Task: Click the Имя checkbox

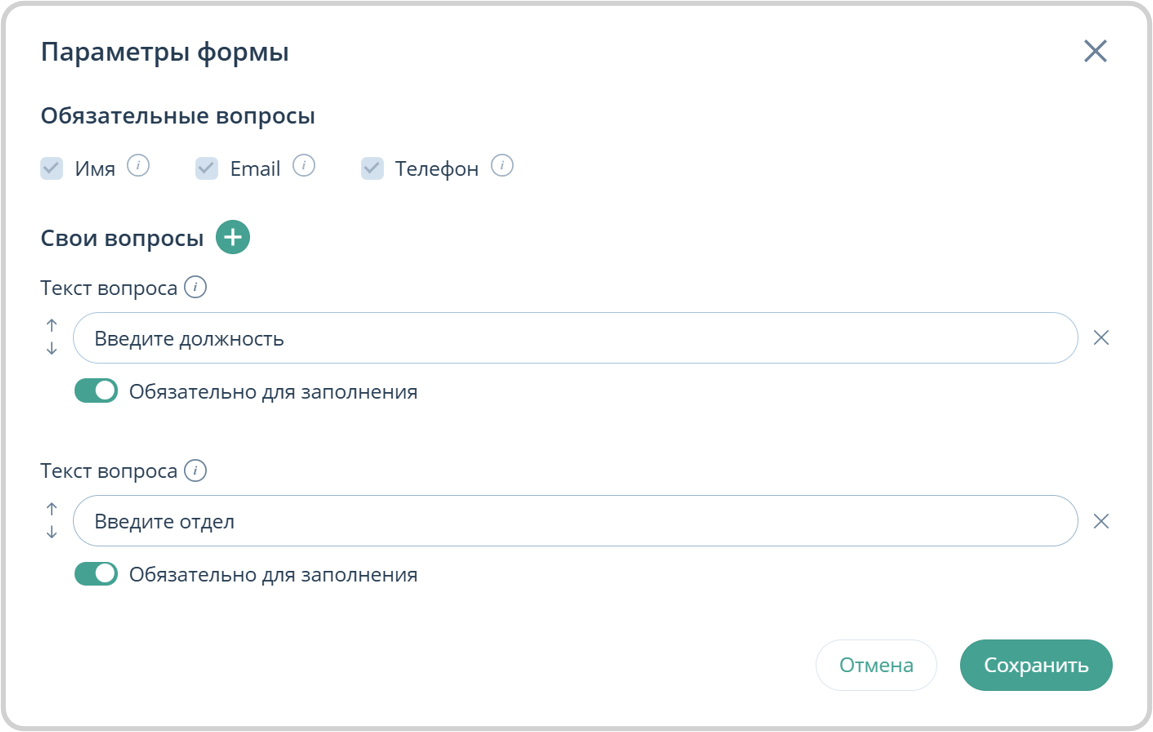Action: [51, 167]
